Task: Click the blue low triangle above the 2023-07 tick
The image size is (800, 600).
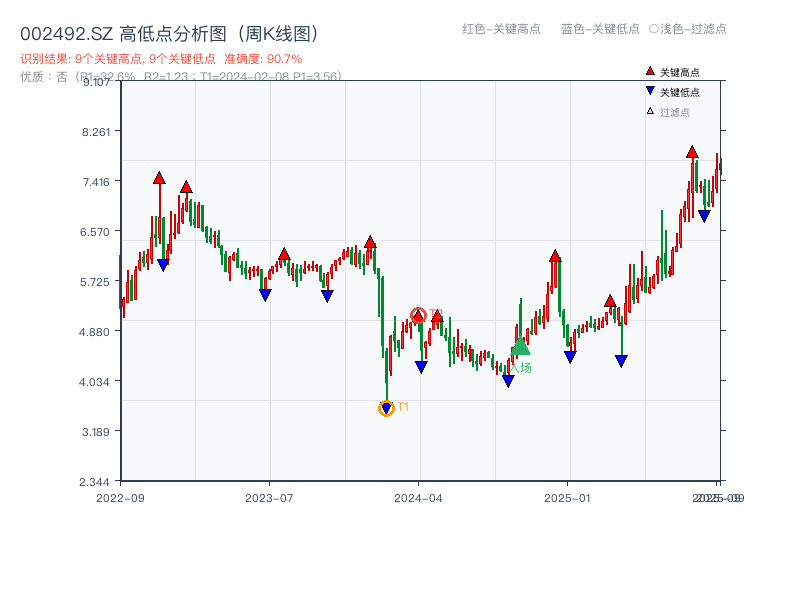Action: click(x=265, y=295)
